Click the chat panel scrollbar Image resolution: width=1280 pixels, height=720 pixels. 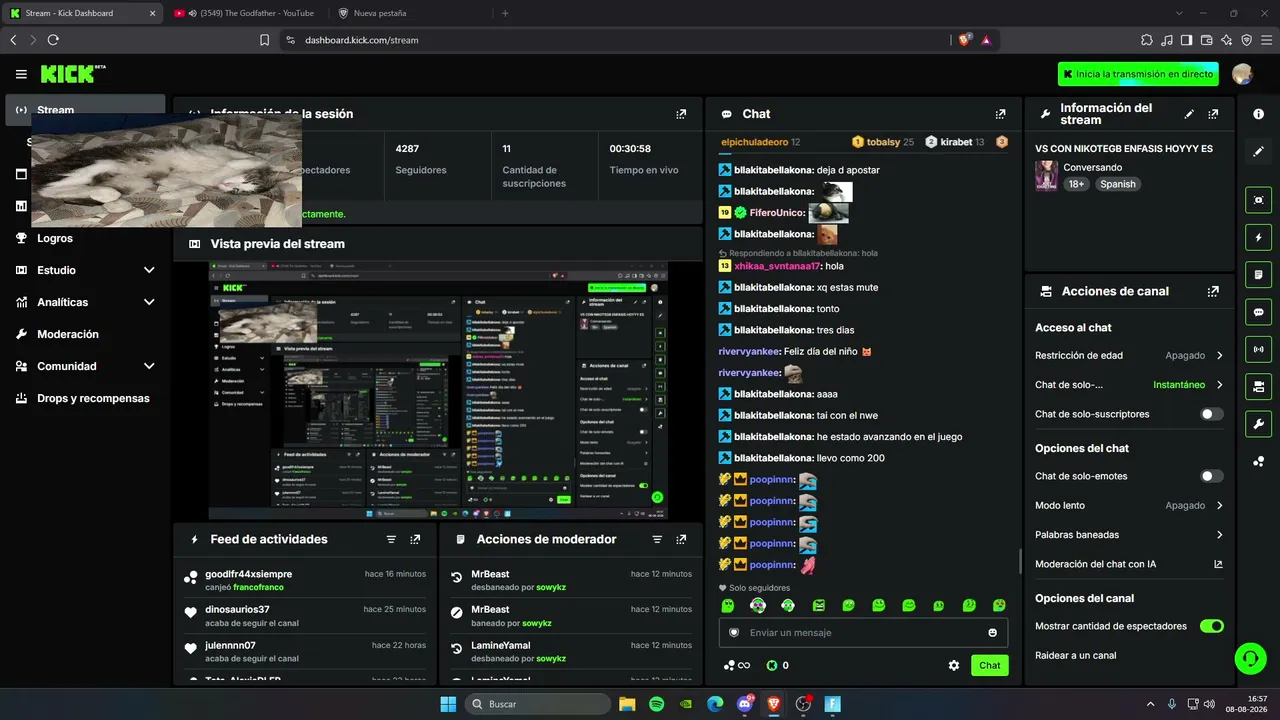[1019, 561]
